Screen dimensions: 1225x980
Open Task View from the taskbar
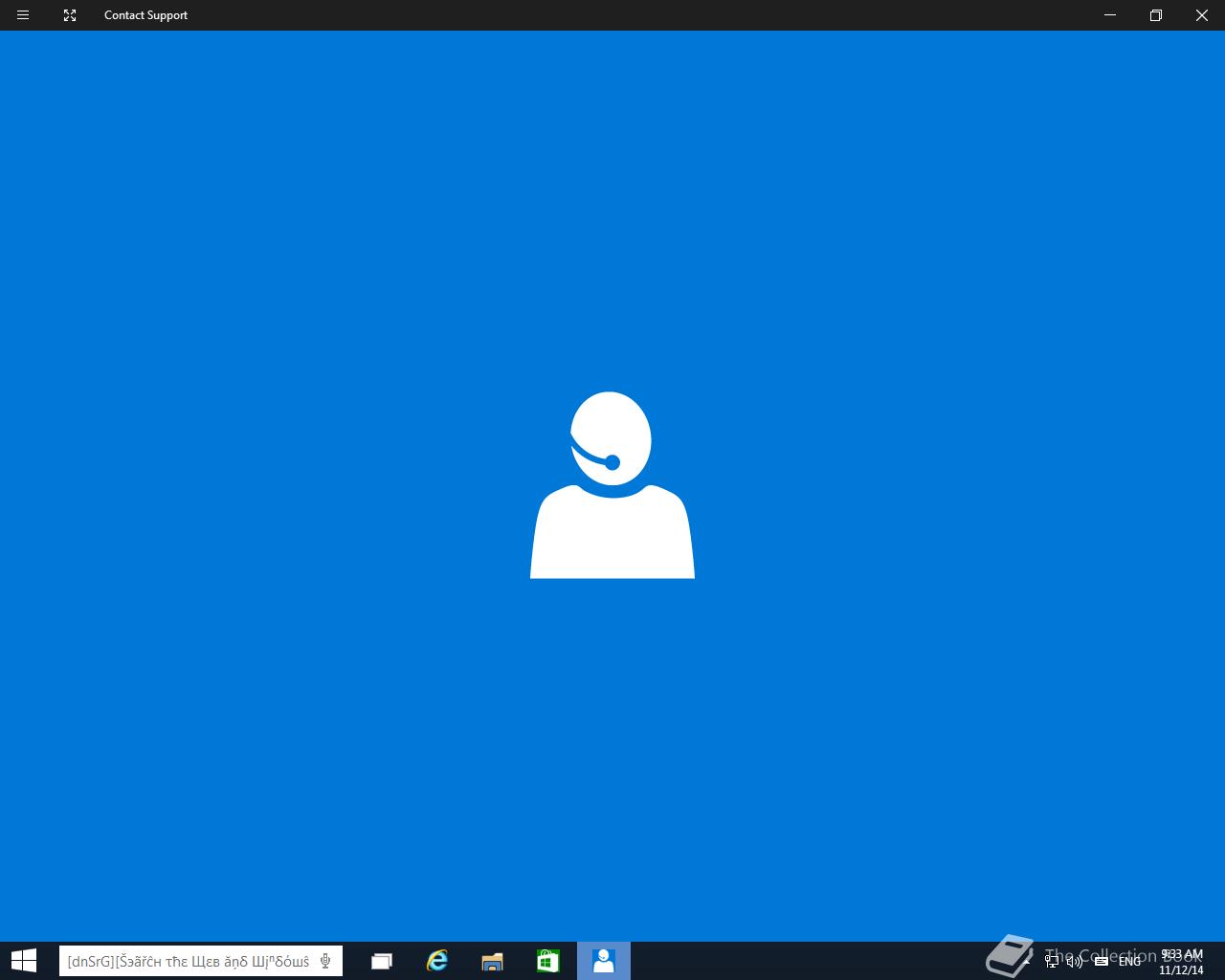(382, 961)
